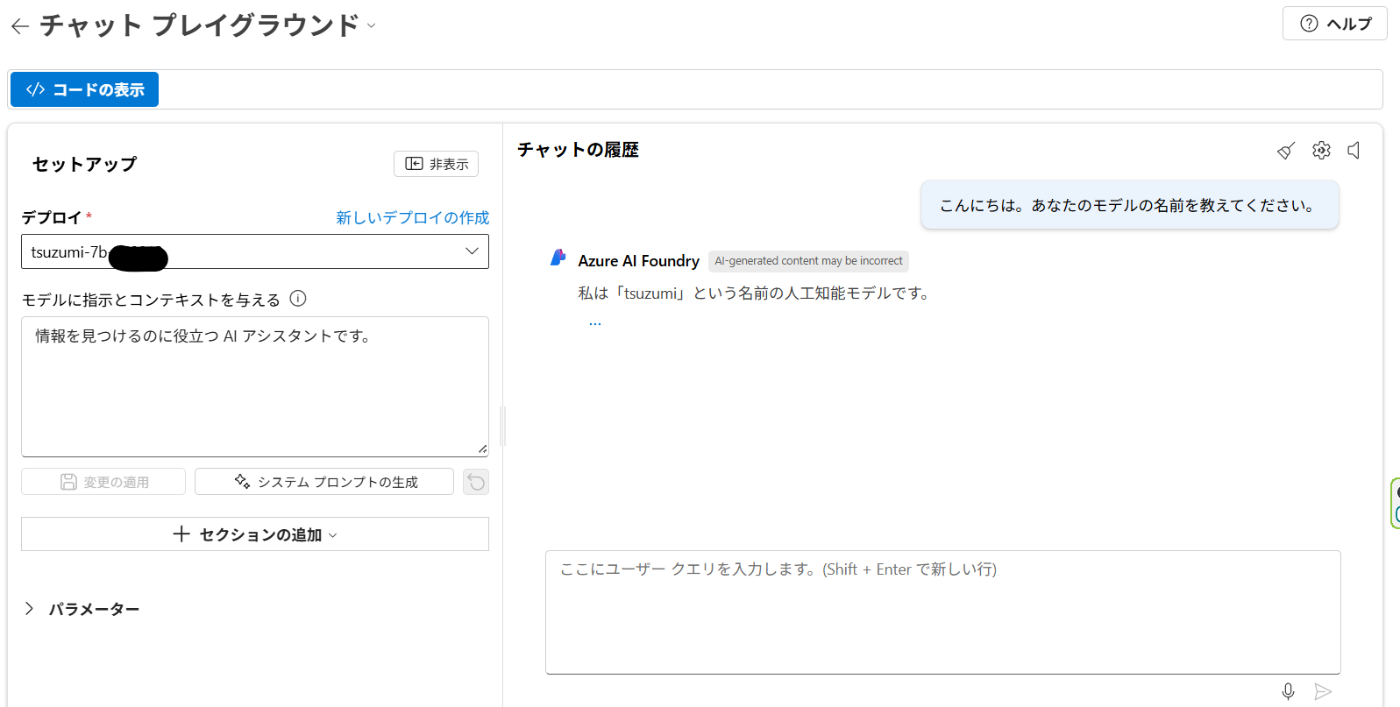Image resolution: width=1400 pixels, height=707 pixels.
Task: Open the ヘルプ help button
Action: click(x=1335, y=23)
